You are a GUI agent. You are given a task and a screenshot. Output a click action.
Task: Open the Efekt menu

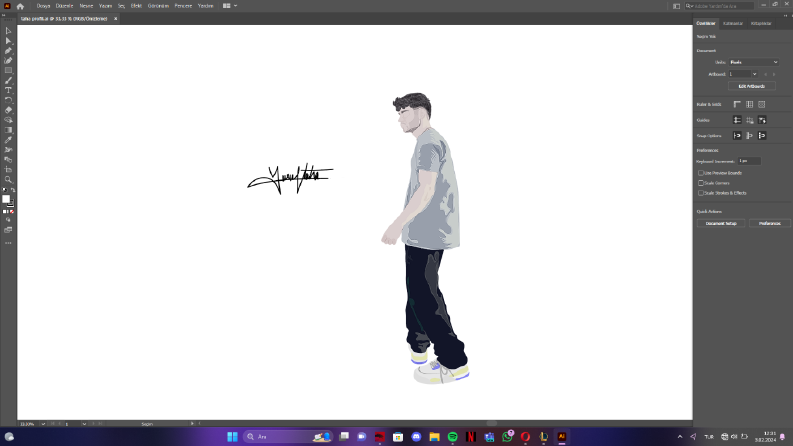[136, 6]
